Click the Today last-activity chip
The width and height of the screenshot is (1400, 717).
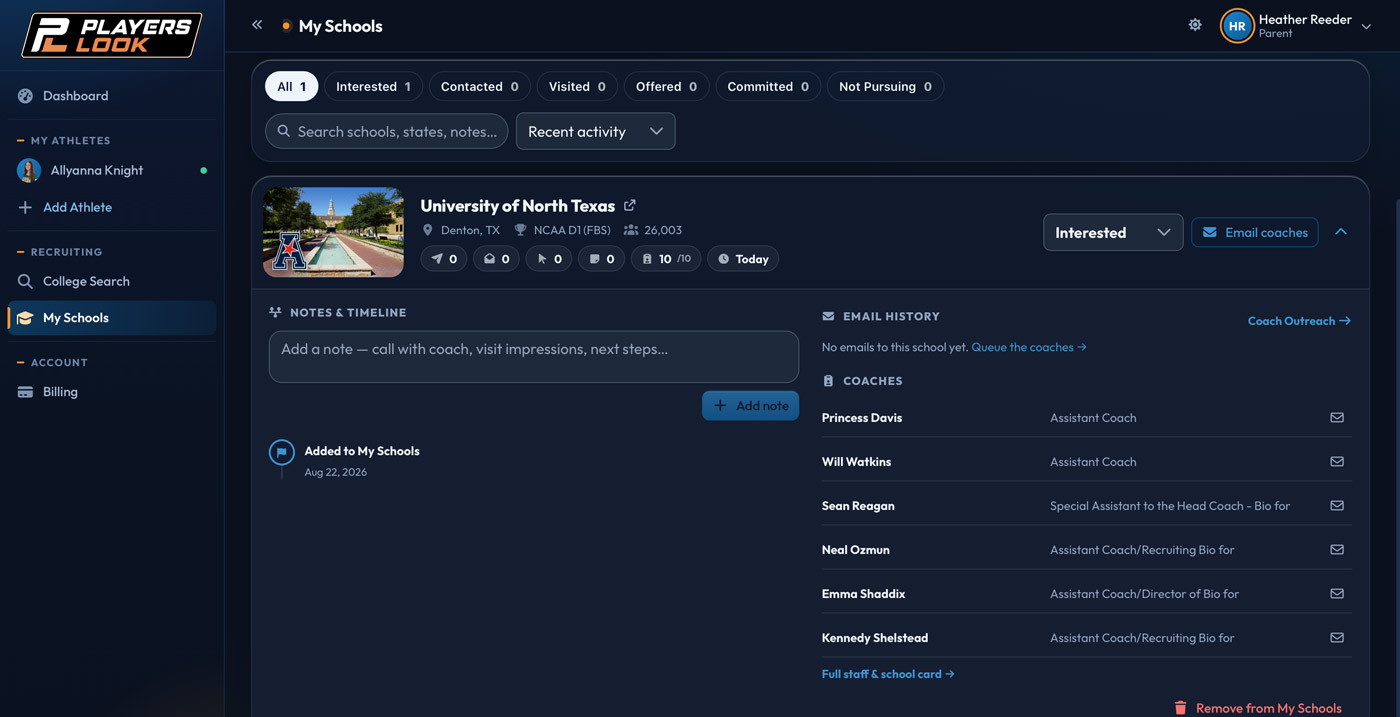click(743, 259)
